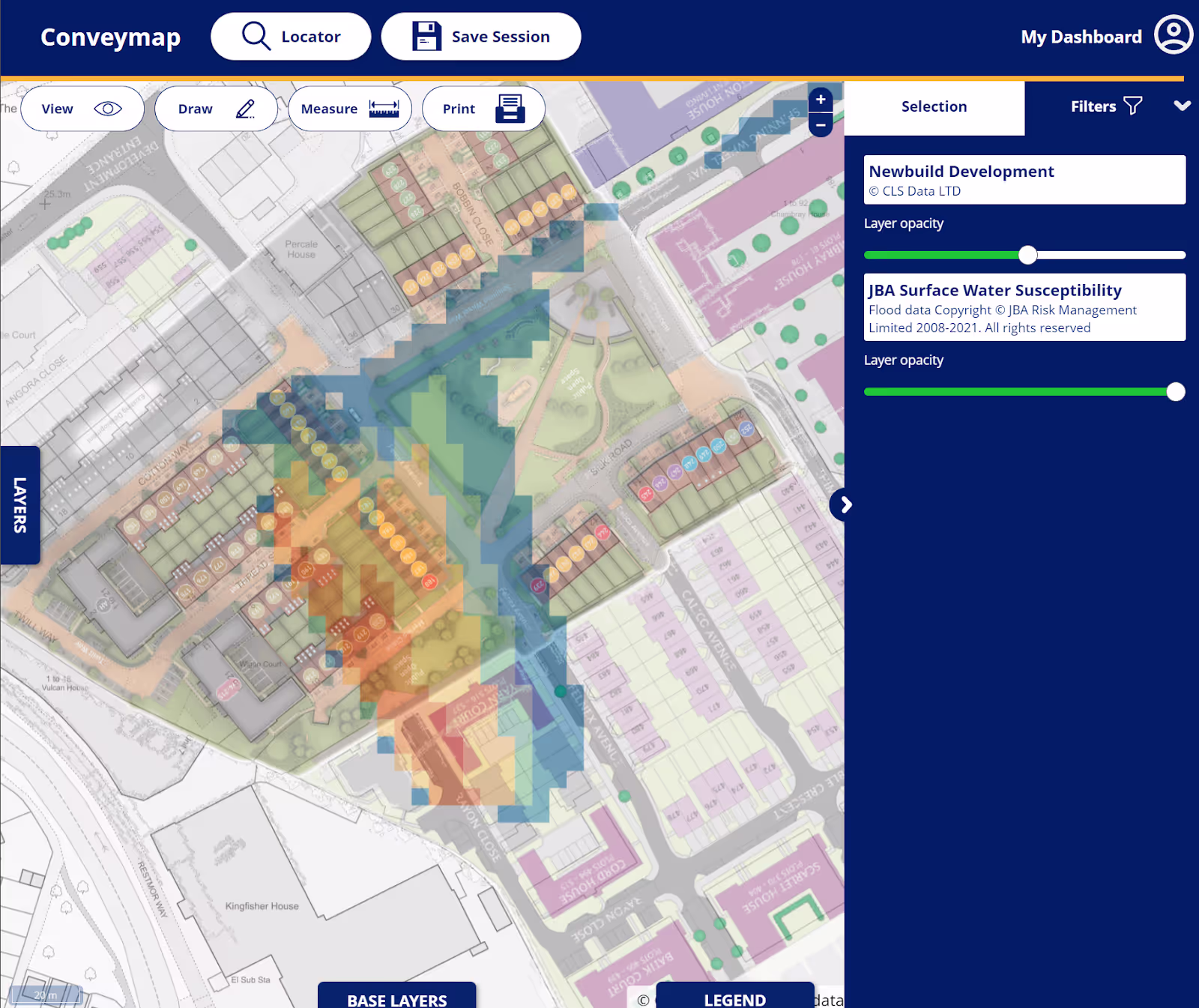Open the View tool menu
This screenshot has width=1199, height=1008.
(x=82, y=109)
